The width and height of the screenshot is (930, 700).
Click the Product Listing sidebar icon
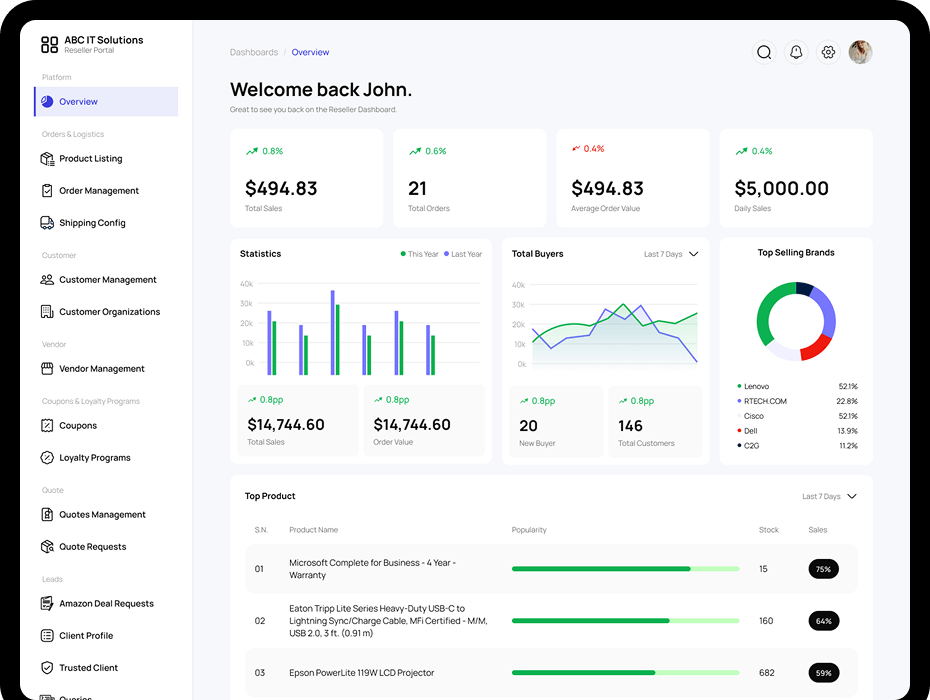[47, 159]
